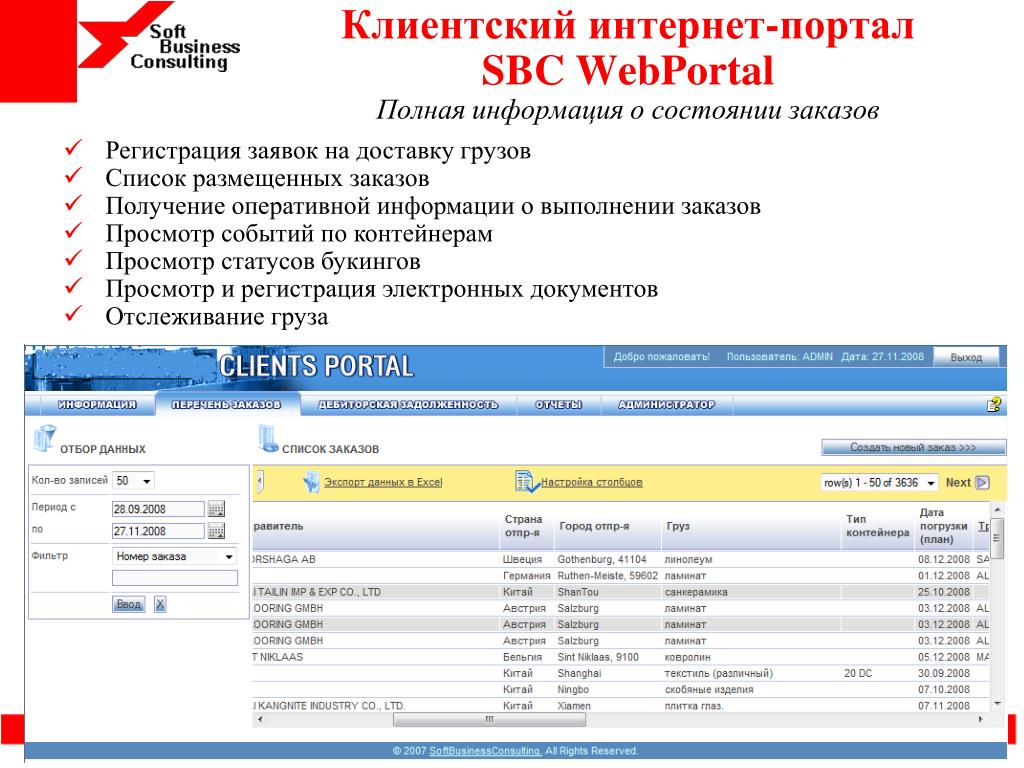This screenshot has width=1024, height=768.
Task: Sort by Город отпр-я column header
Action: pos(594,526)
